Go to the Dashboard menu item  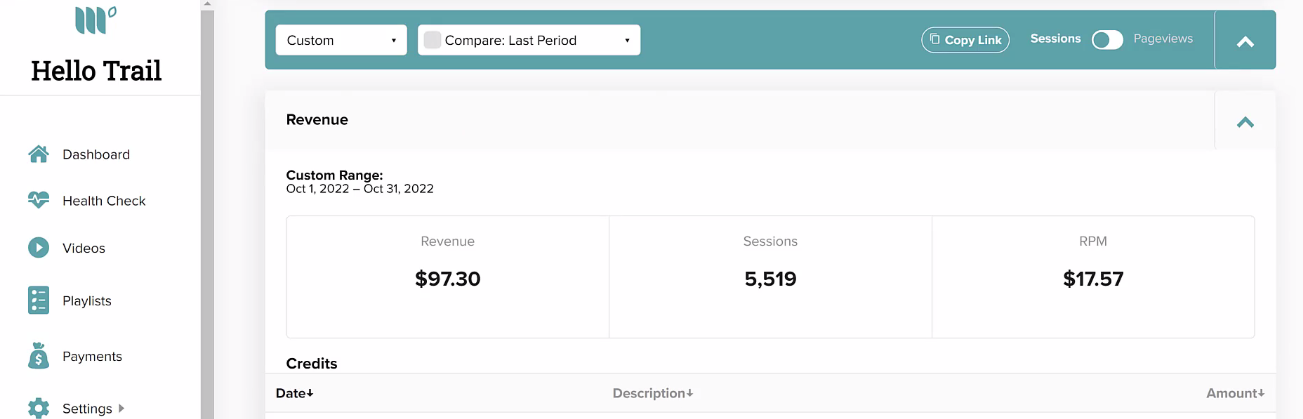click(96, 154)
